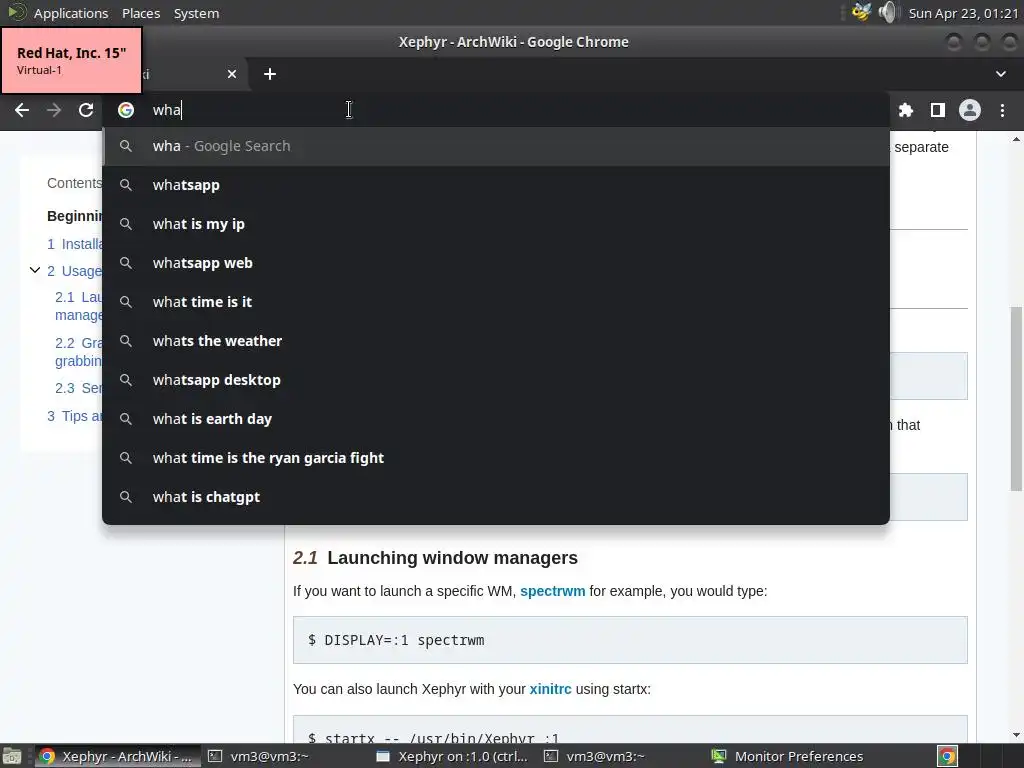1024x768 pixels.
Task: Open the System menu
Action: click(196, 13)
